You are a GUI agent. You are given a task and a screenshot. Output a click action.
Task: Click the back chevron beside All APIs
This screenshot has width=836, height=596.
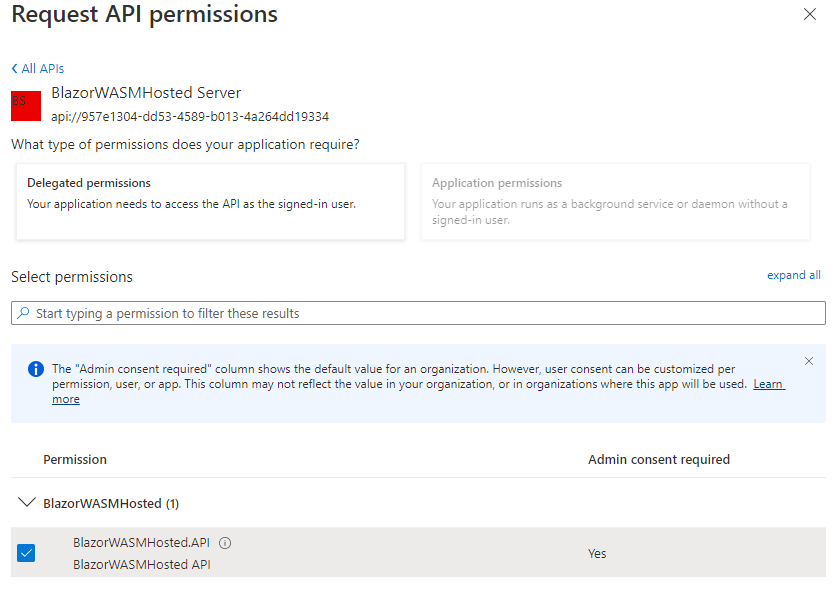pyautogui.click(x=15, y=69)
